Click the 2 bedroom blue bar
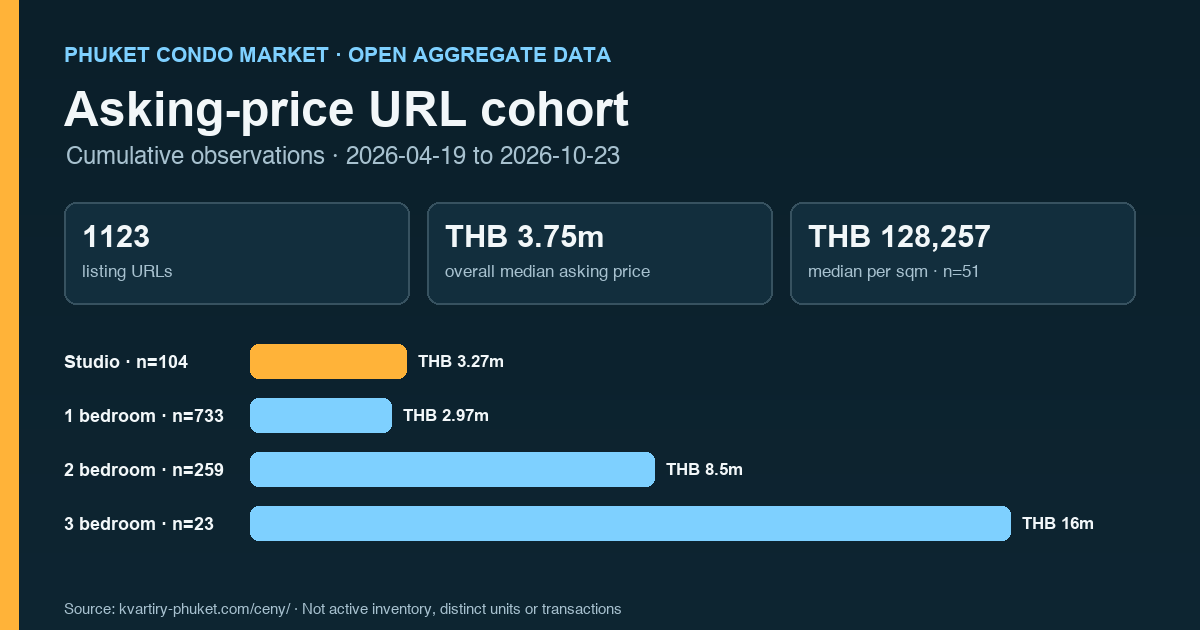 [452, 470]
